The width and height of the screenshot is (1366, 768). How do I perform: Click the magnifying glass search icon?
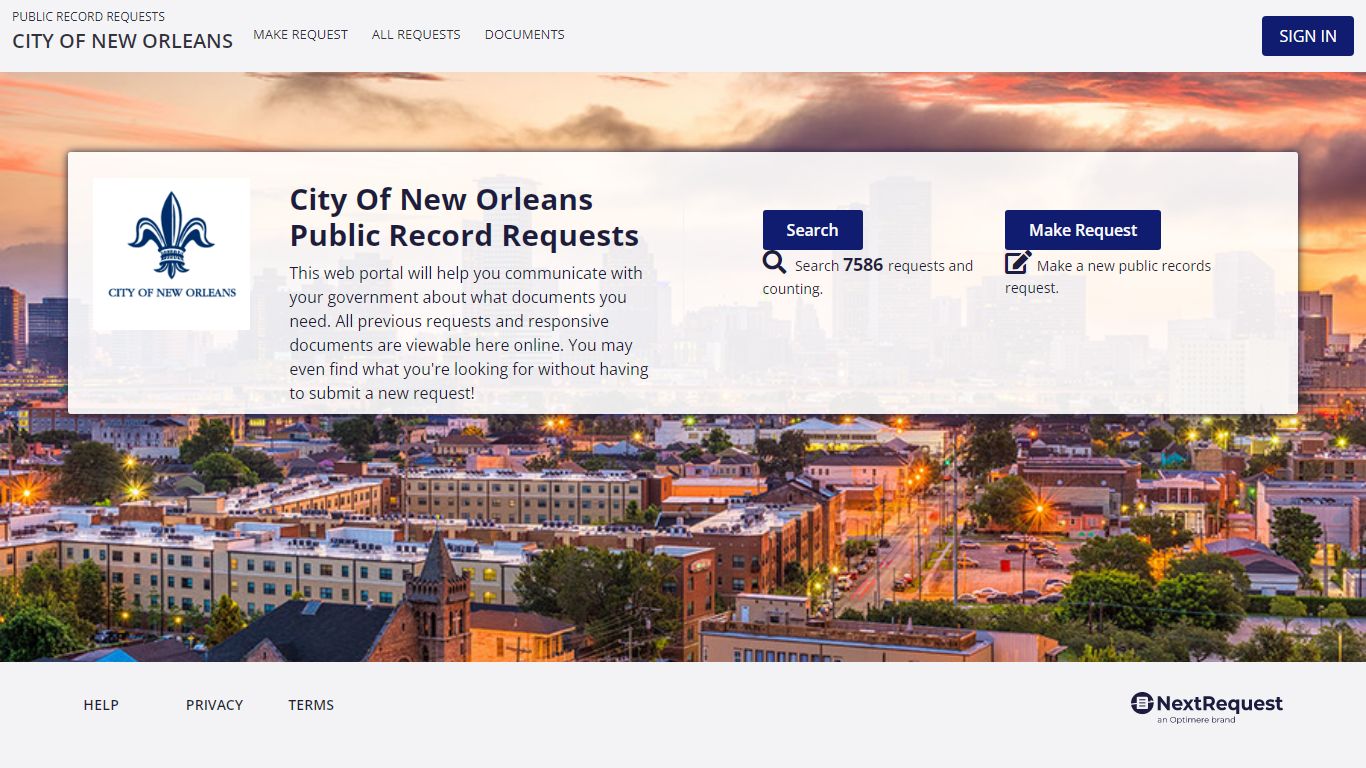(774, 263)
